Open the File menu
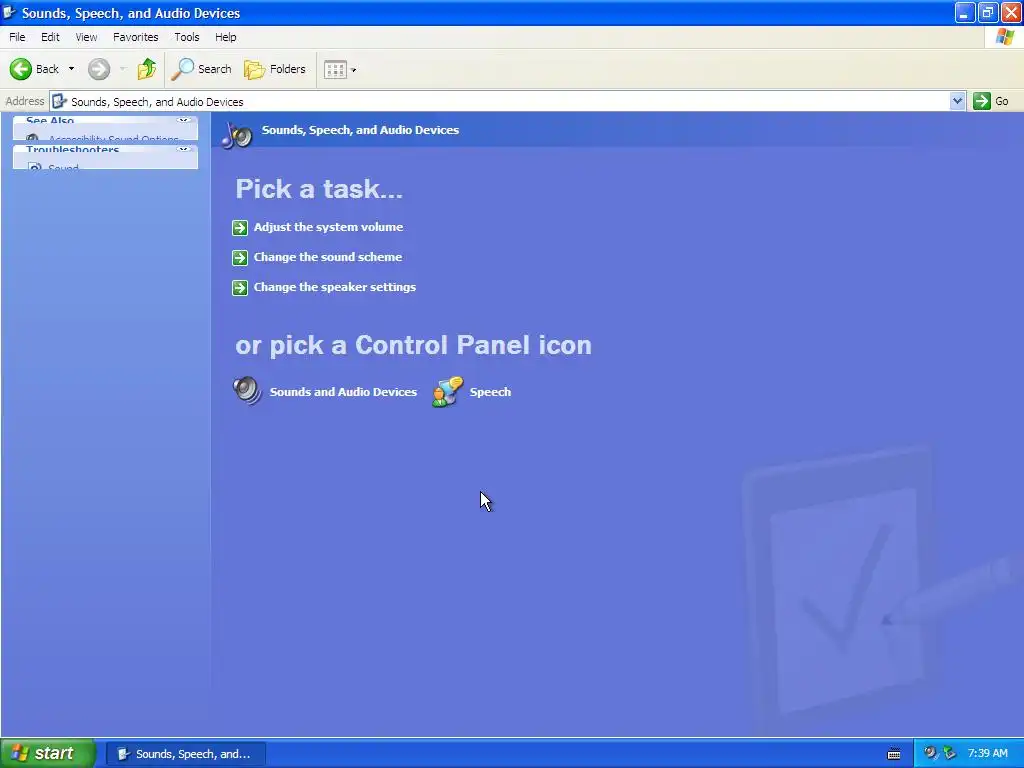Screen dimensions: 1024x768 17,37
